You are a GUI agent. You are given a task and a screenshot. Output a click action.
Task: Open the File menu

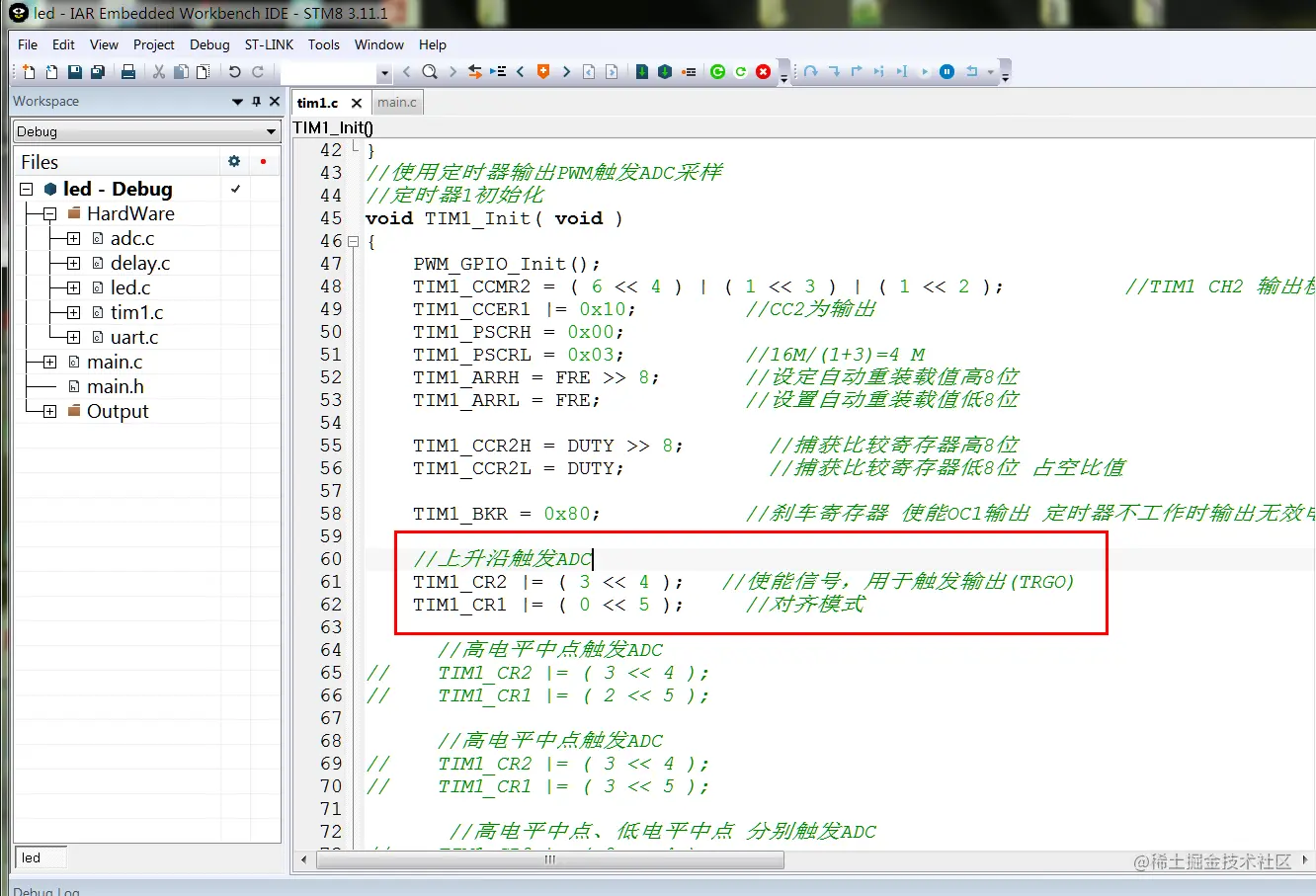pyautogui.click(x=28, y=44)
